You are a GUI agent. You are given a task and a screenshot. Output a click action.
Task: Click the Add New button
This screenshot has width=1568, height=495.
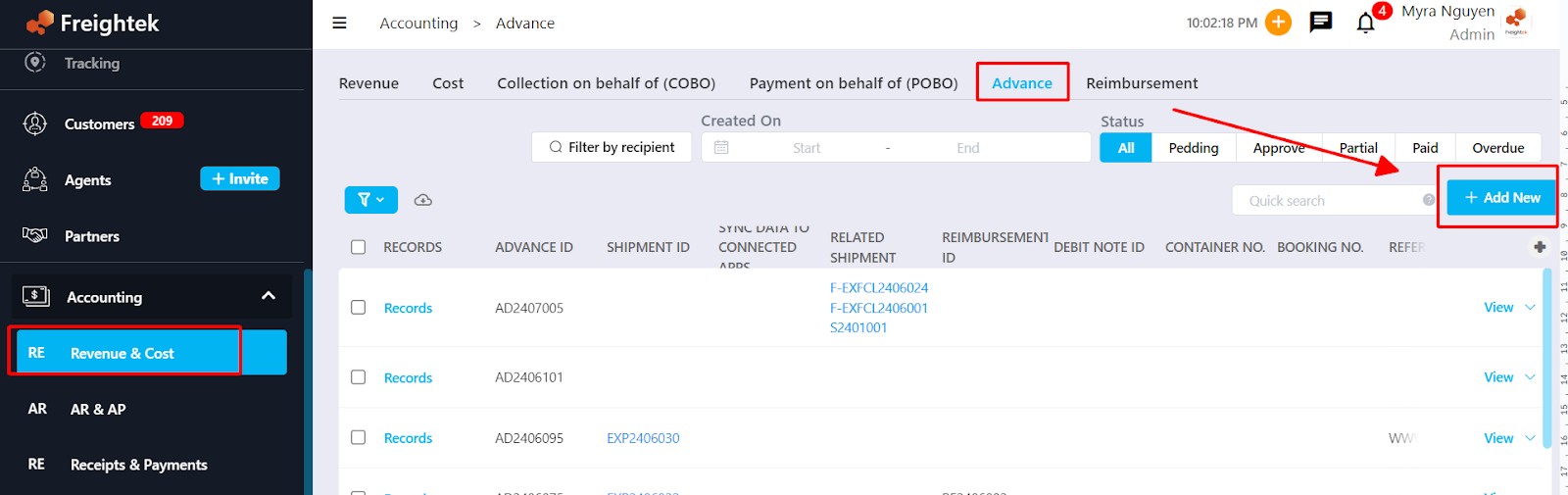1501,197
